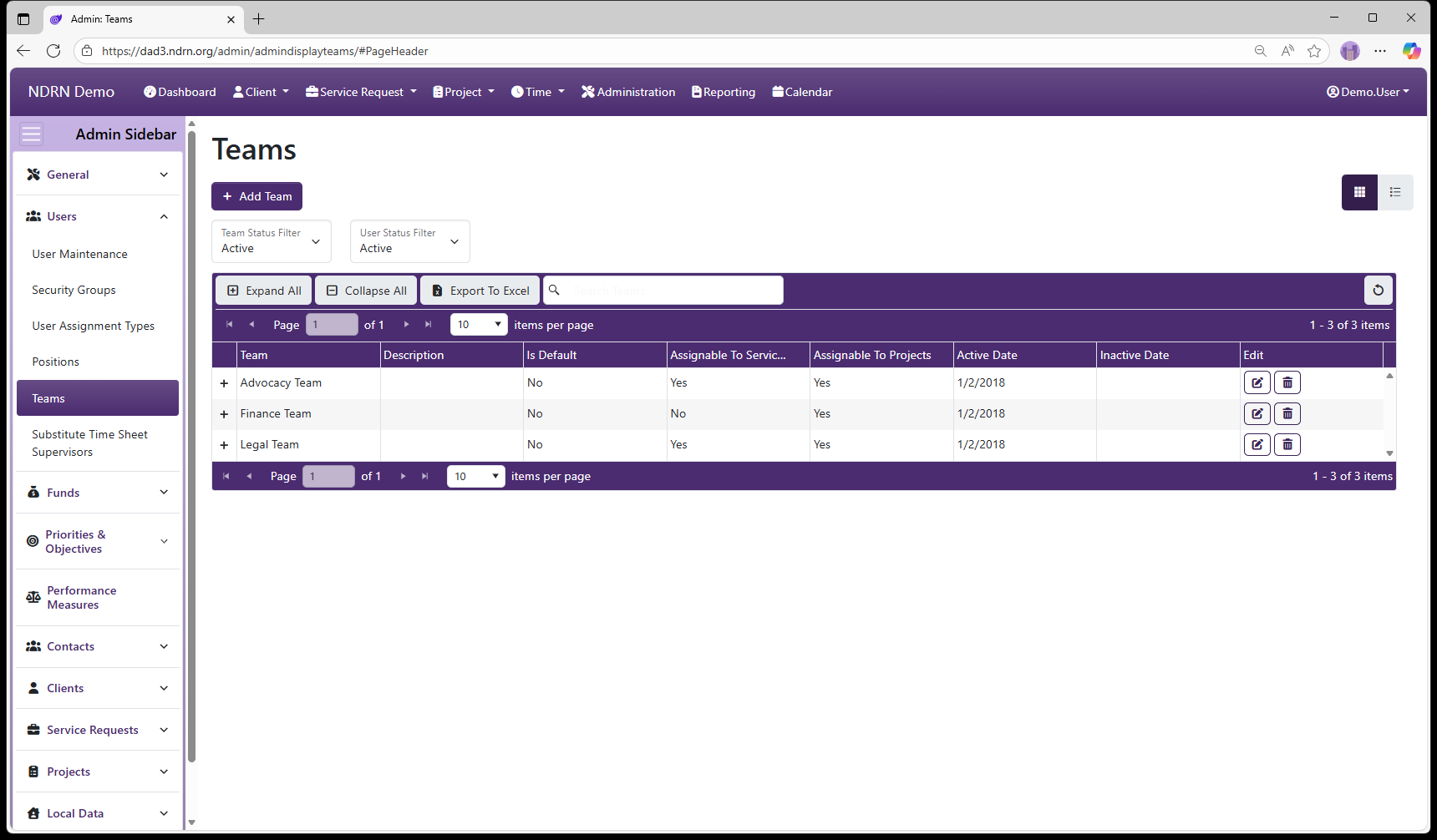
Task: Open User Maintenance in sidebar
Action: (80, 254)
